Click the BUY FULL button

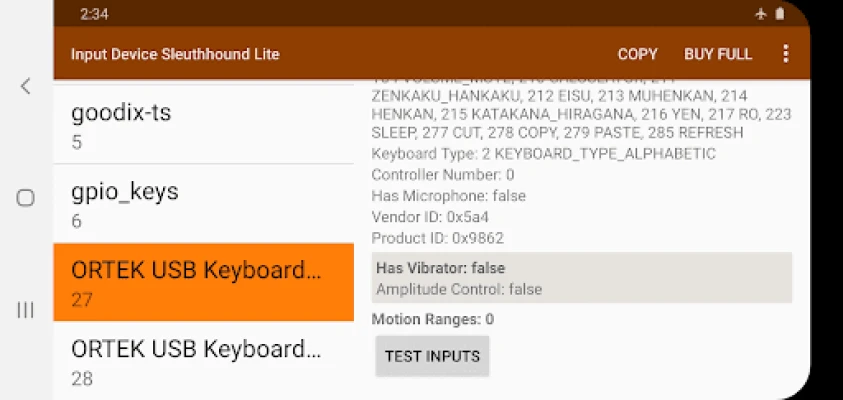pyautogui.click(x=718, y=54)
